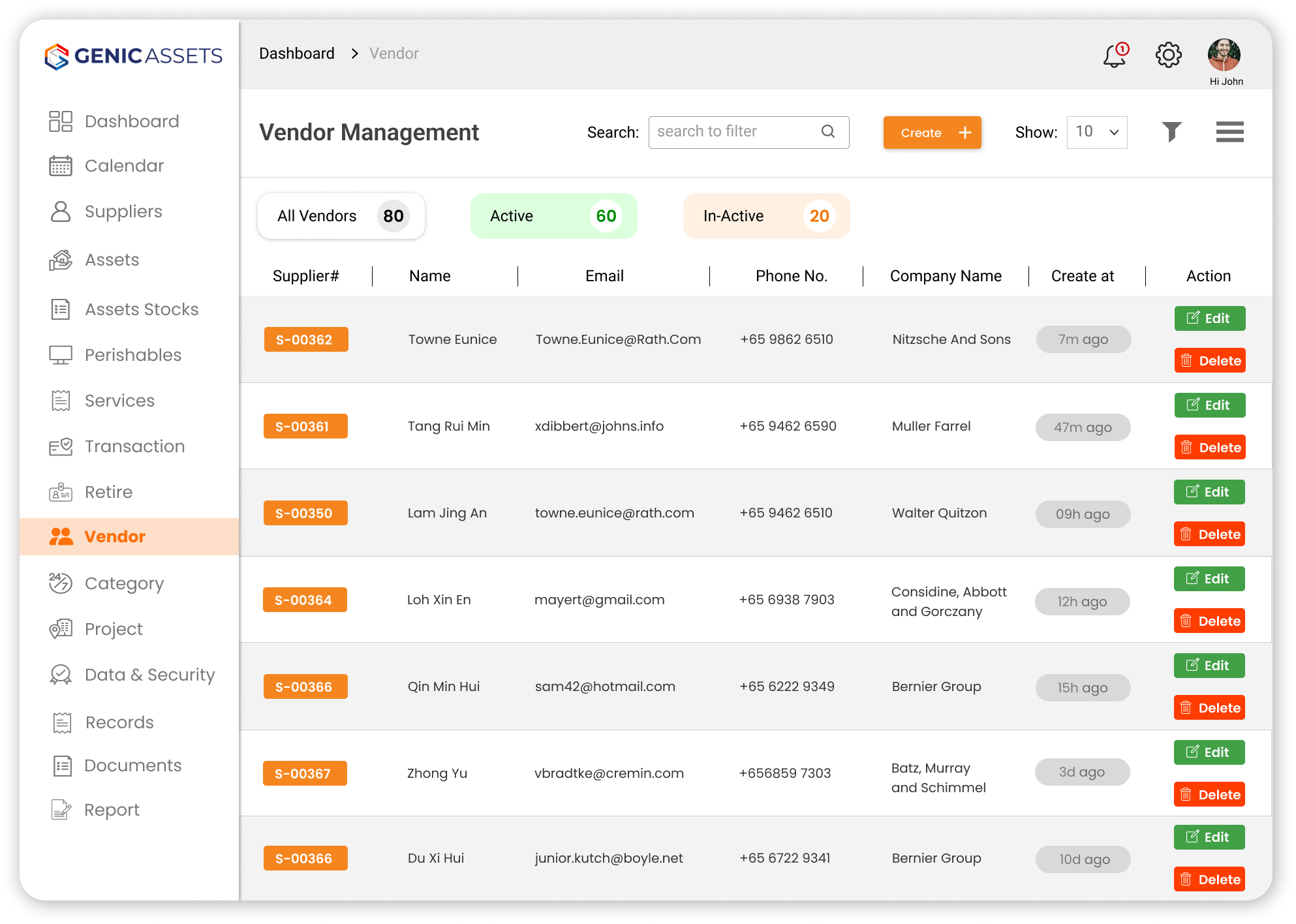Switch to the Active vendors tab
Image resolution: width=1296 pixels, height=924 pixels.
click(553, 215)
